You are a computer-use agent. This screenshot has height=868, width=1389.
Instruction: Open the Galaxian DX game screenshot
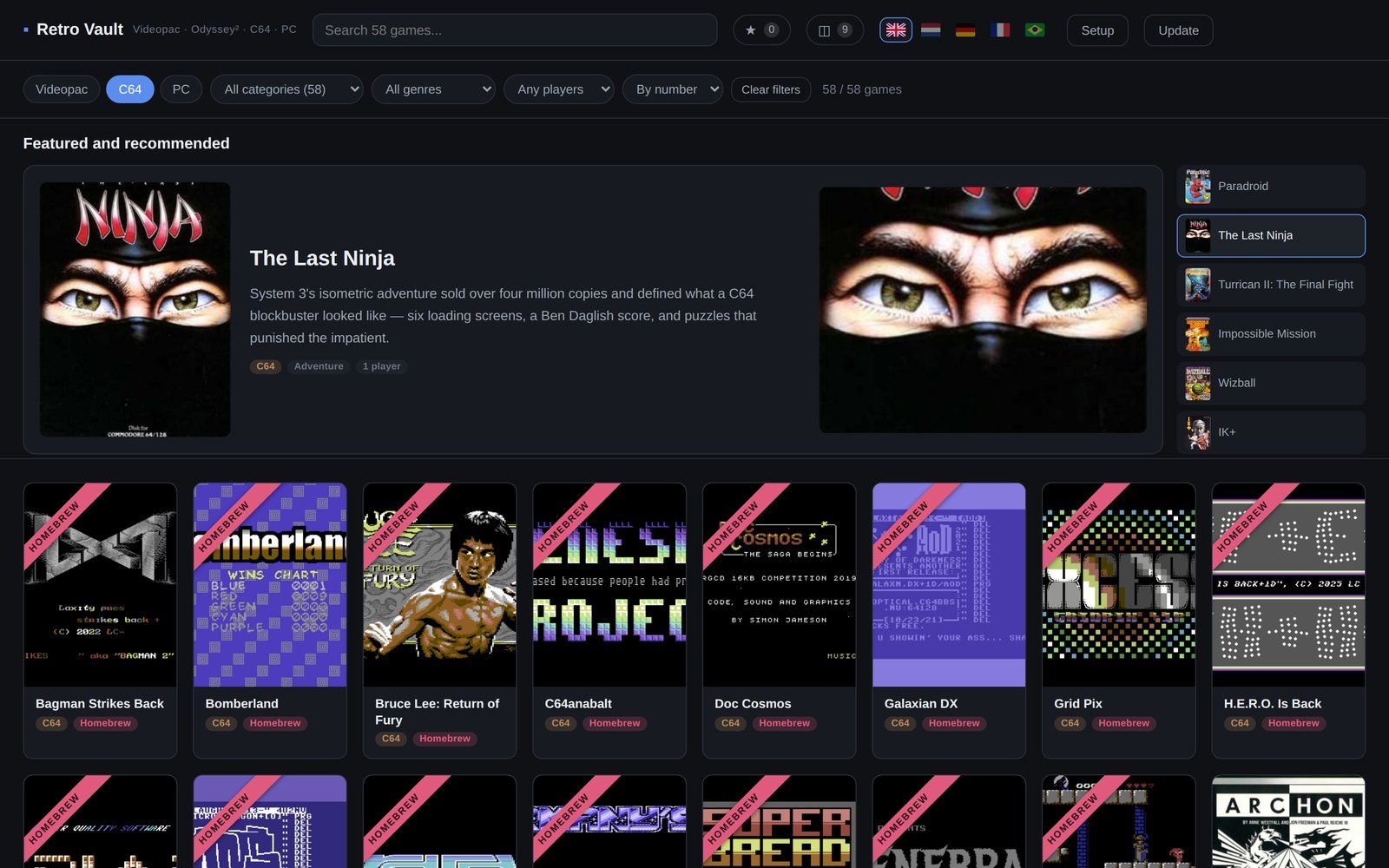pyautogui.click(x=949, y=585)
